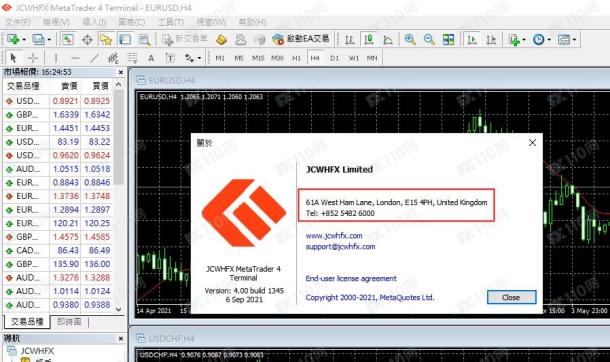Viewport: 610px width, 362px height.
Task: Select the Fibonacci Retracement tool
Action: point(132,58)
